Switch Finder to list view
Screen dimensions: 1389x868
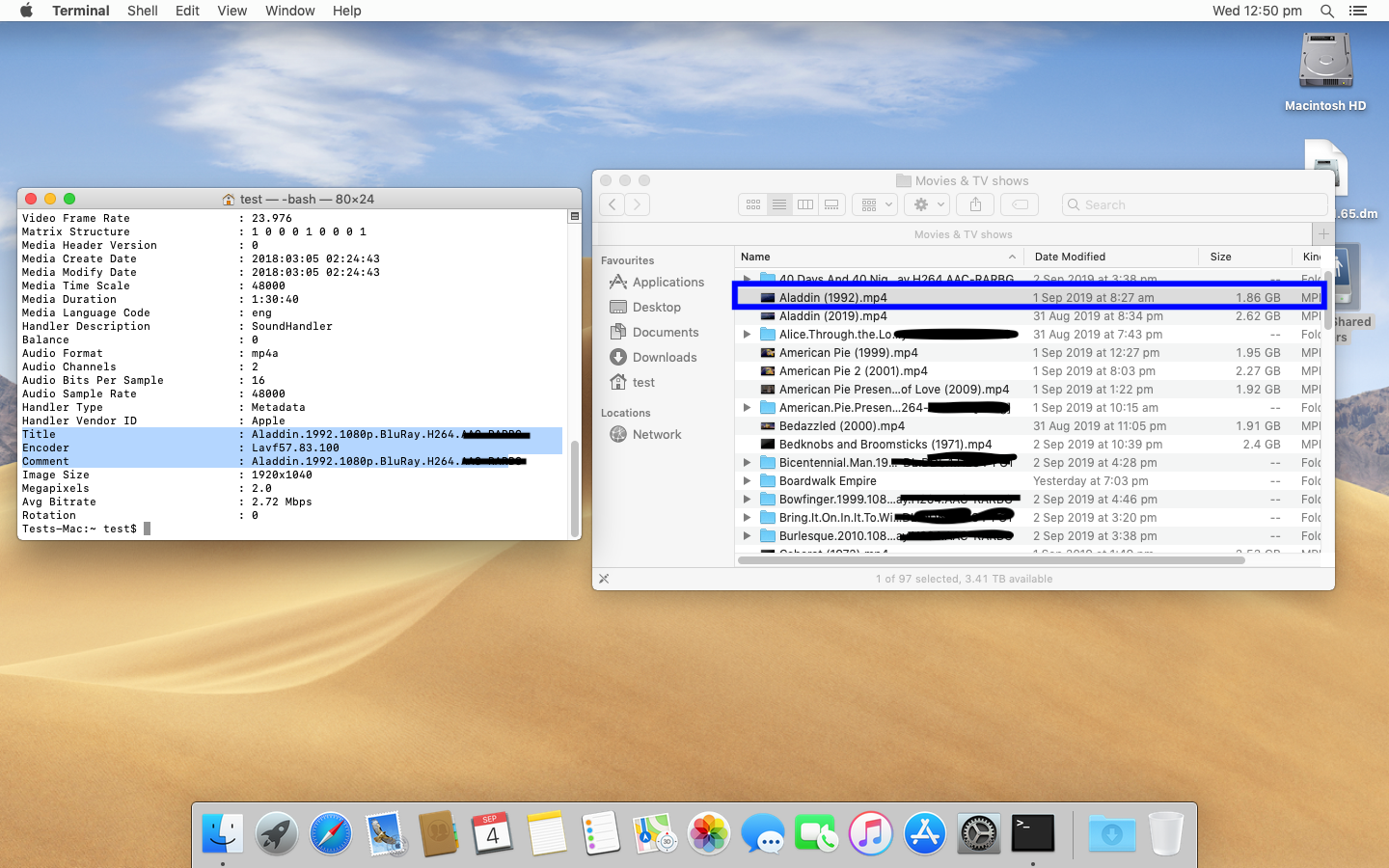[779, 204]
